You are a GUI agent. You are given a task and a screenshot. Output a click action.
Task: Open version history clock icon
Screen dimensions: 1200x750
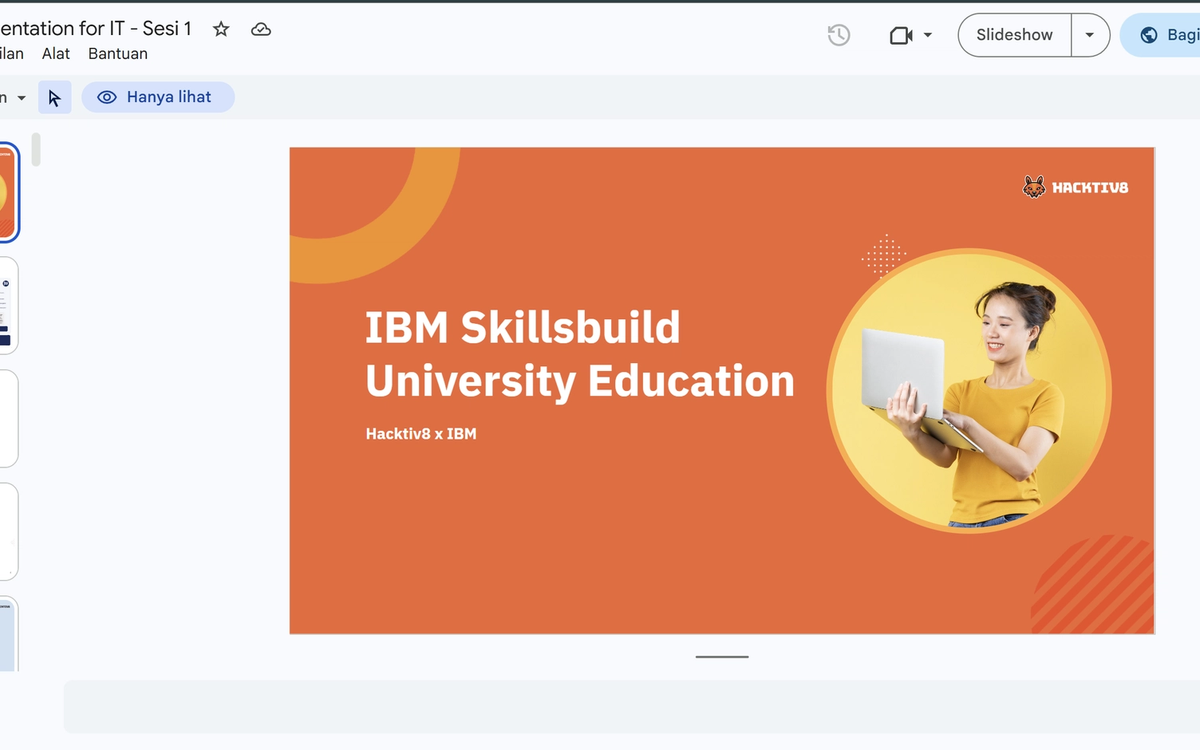click(x=839, y=35)
